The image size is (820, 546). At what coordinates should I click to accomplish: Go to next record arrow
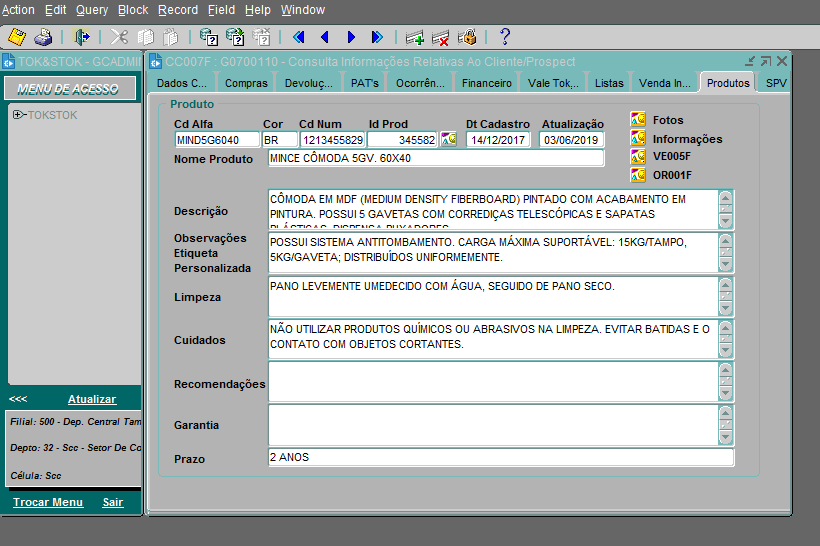pos(351,37)
